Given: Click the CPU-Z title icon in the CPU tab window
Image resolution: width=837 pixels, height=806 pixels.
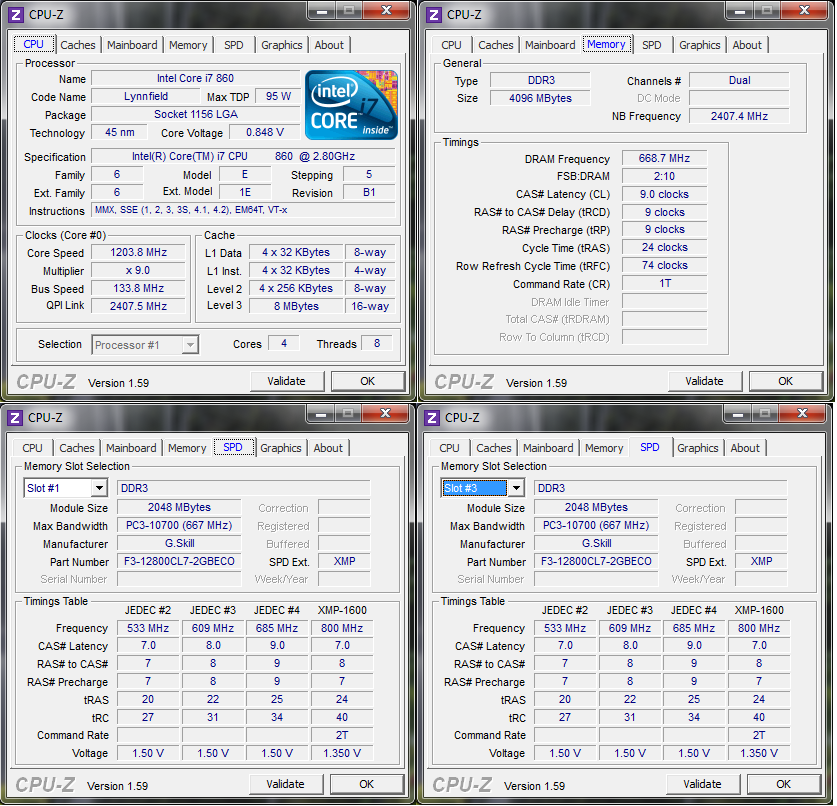Looking at the screenshot, I should tap(16, 14).
